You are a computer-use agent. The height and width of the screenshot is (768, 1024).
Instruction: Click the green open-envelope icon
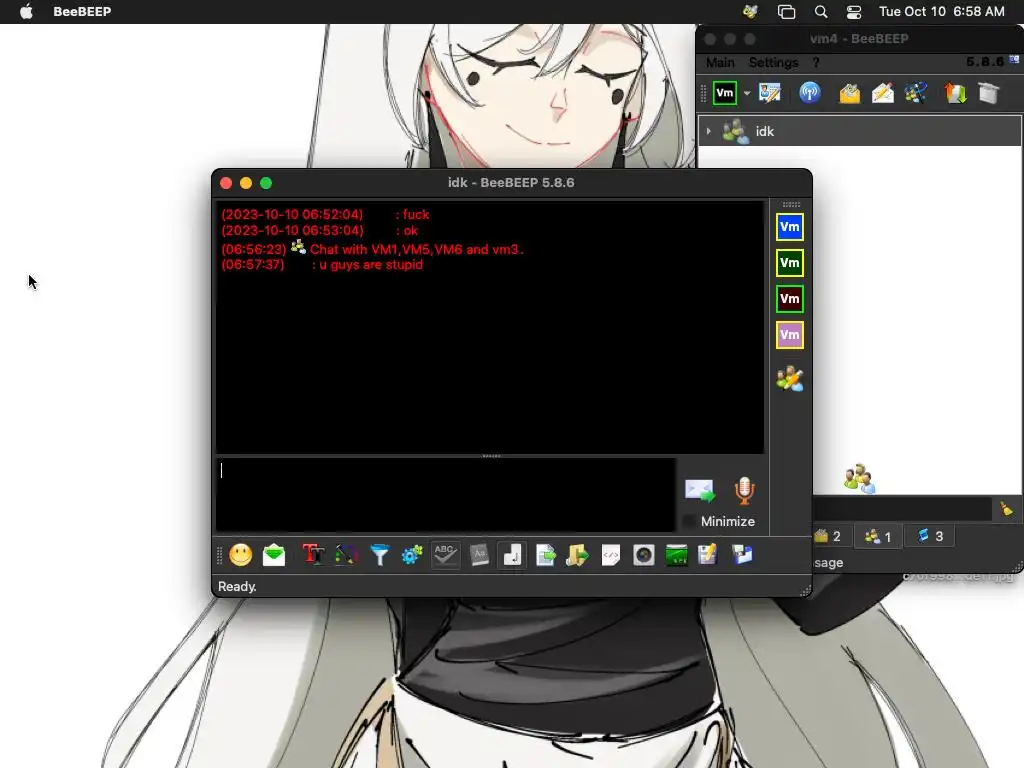point(274,555)
